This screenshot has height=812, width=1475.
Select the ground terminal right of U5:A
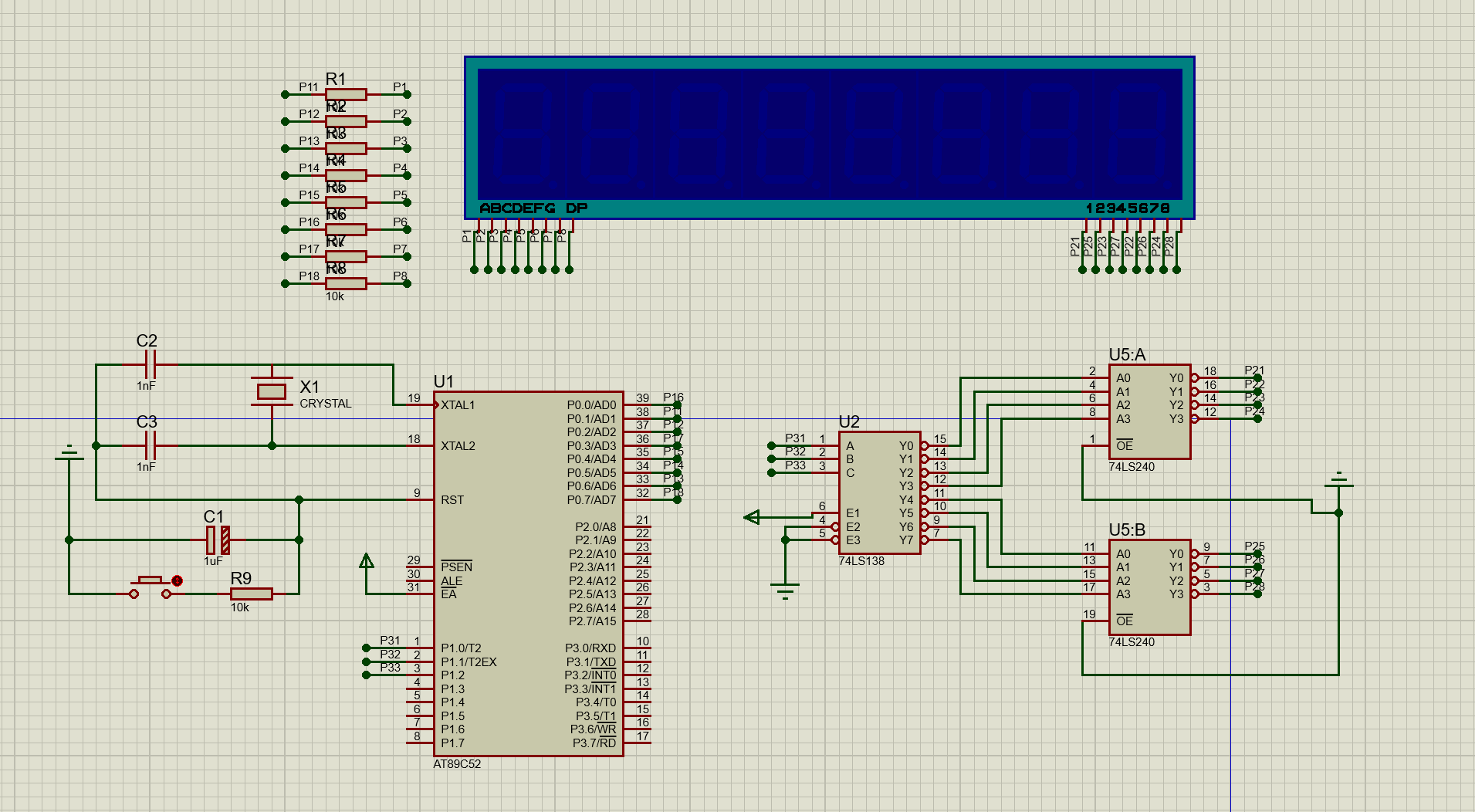point(1338,482)
